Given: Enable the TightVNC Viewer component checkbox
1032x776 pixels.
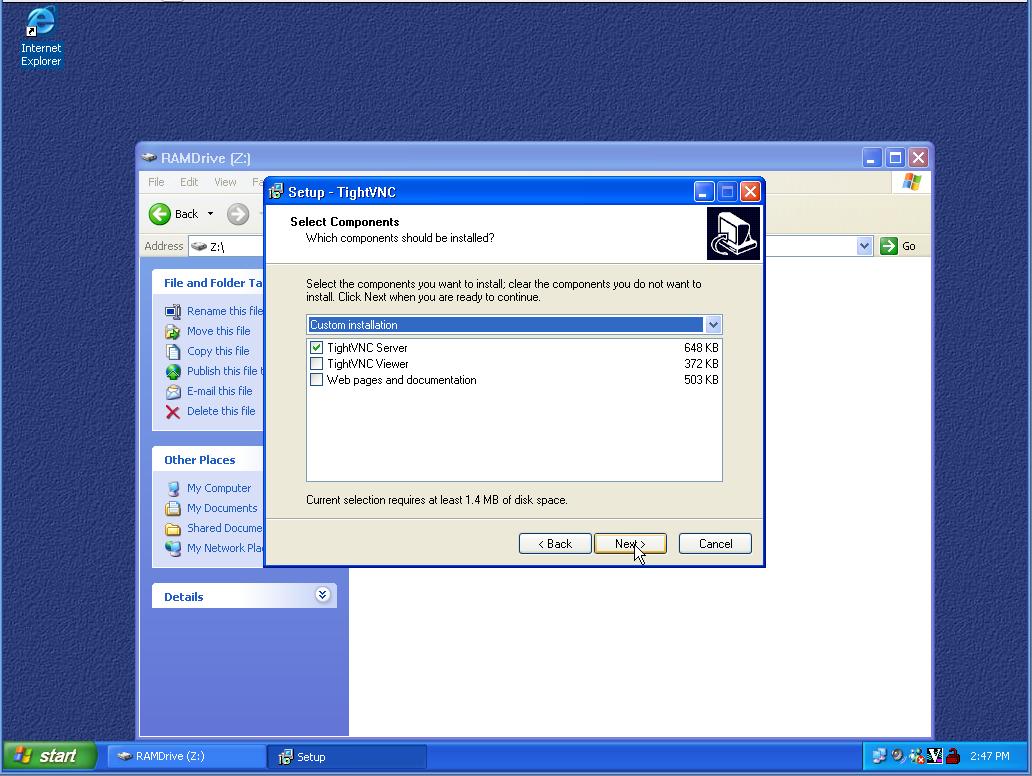Looking at the screenshot, I should (x=316, y=363).
